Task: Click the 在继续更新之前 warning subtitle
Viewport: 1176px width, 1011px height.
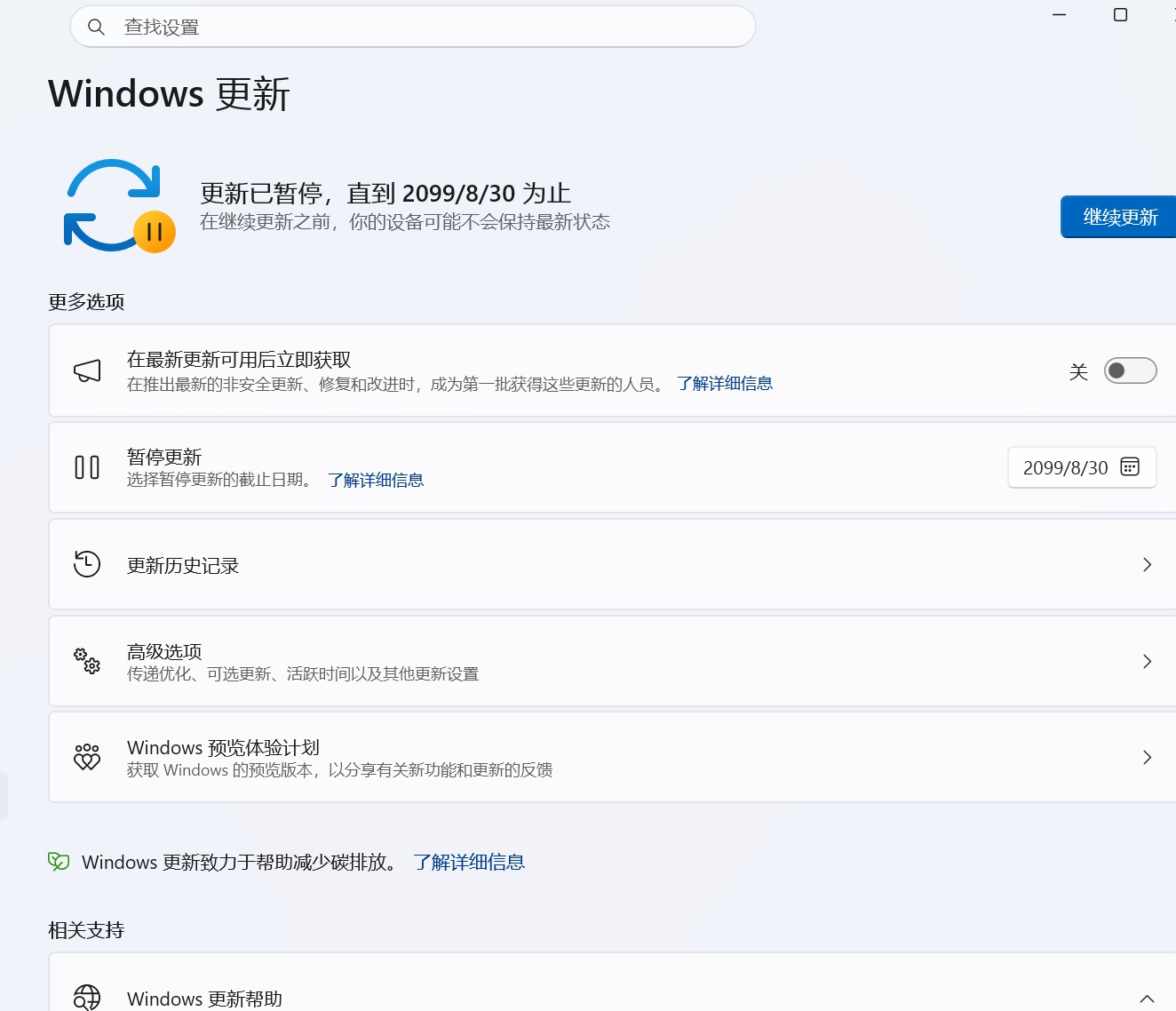Action: 405,222
